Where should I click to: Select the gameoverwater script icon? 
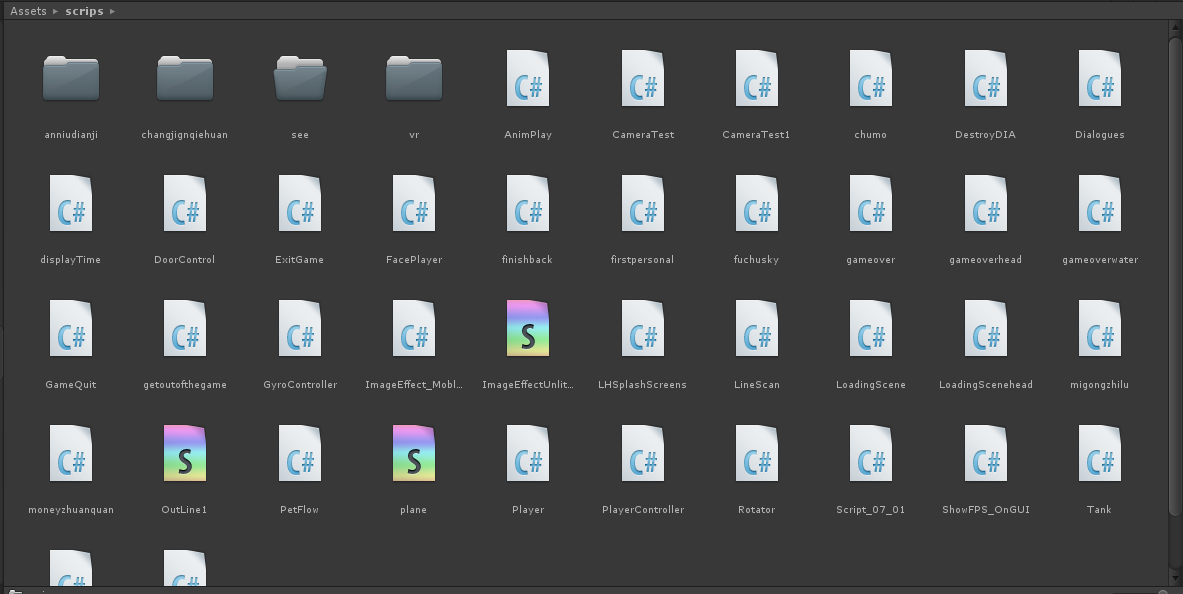[1100, 204]
